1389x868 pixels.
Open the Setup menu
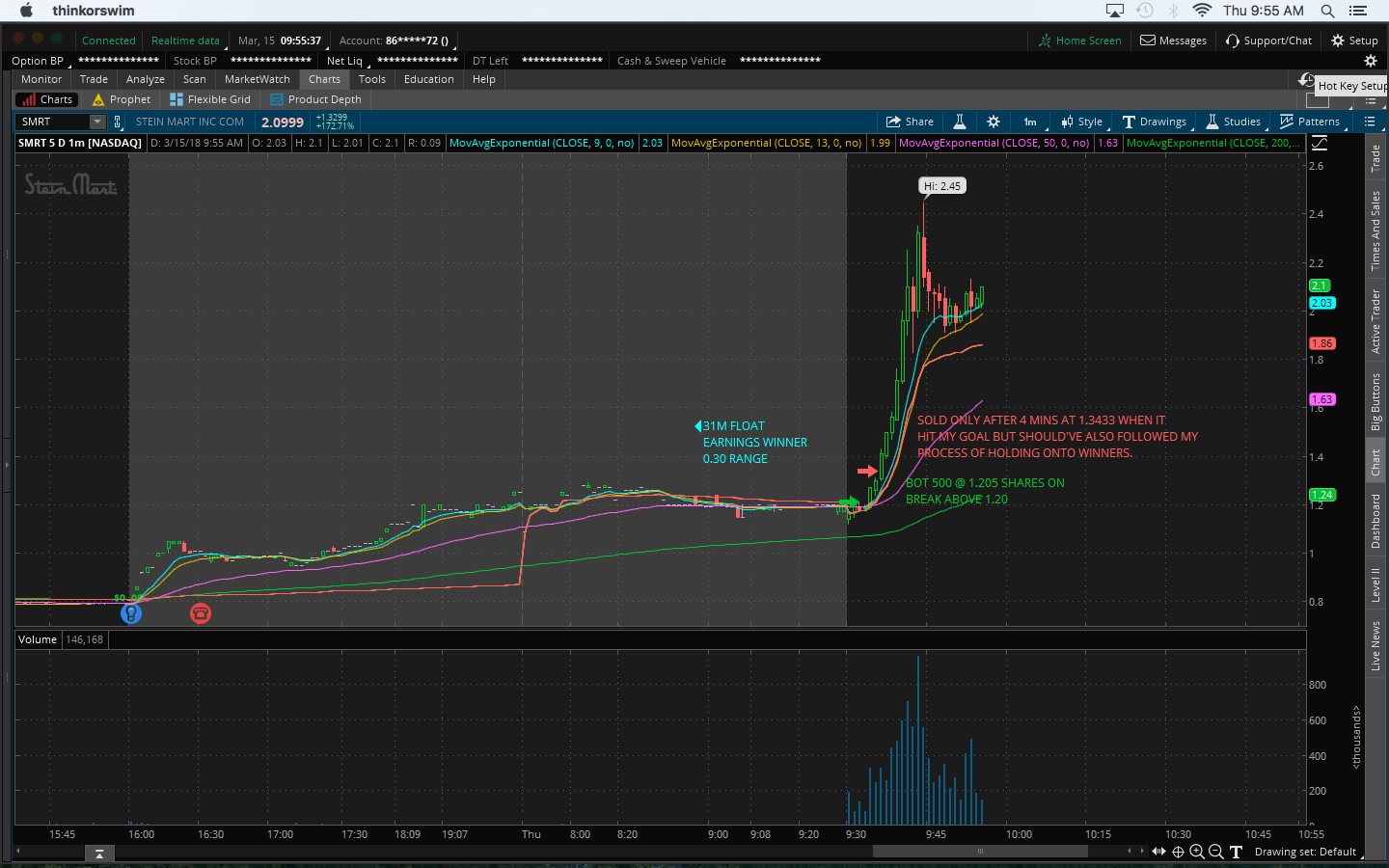[1354, 41]
